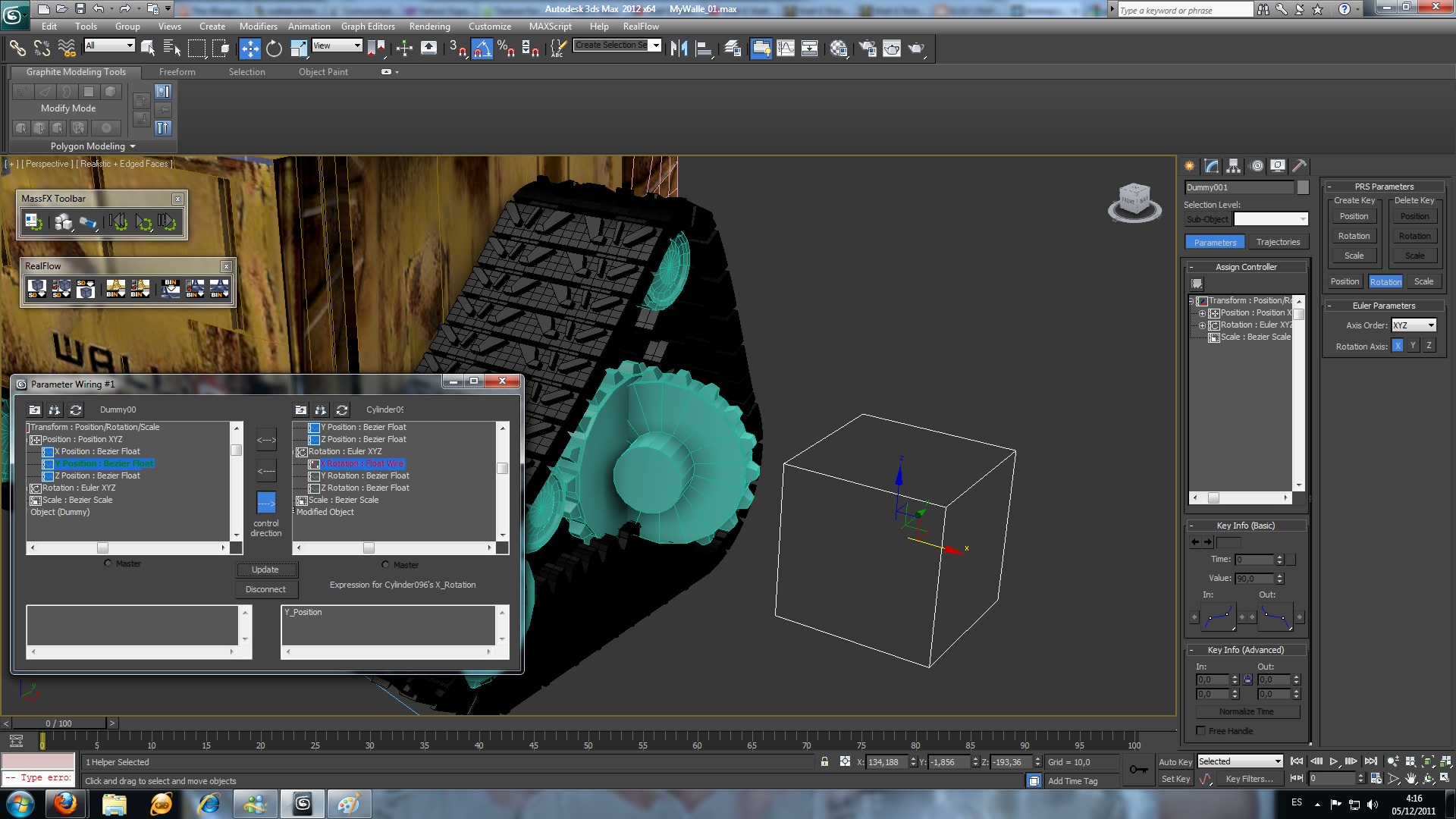Open the Motion command panel tab
Image resolution: width=1456 pixels, height=819 pixels.
click(x=1257, y=166)
